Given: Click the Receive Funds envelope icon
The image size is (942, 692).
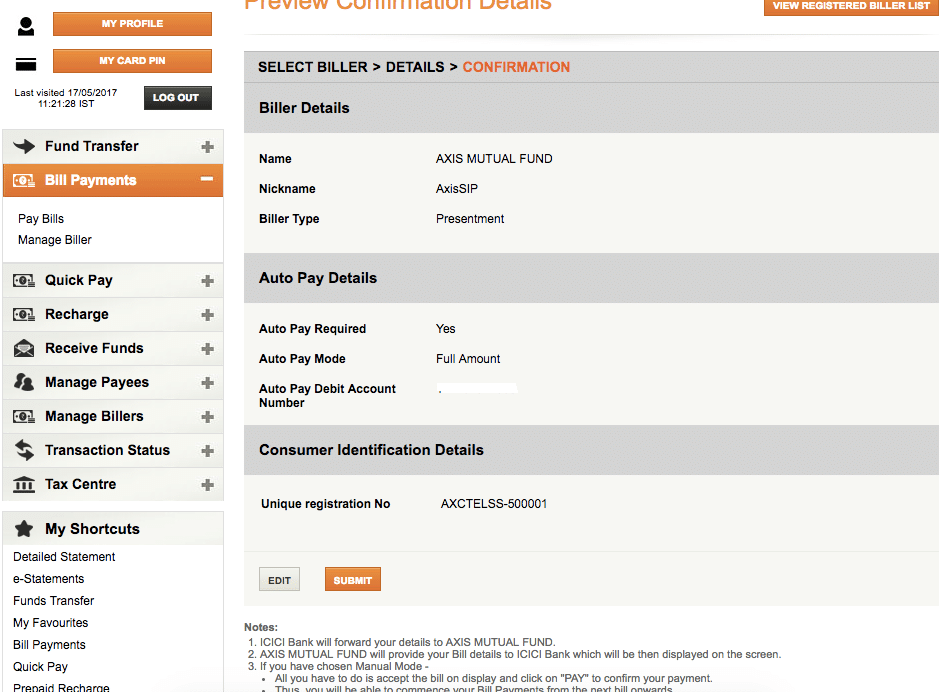Looking at the screenshot, I should (24, 349).
